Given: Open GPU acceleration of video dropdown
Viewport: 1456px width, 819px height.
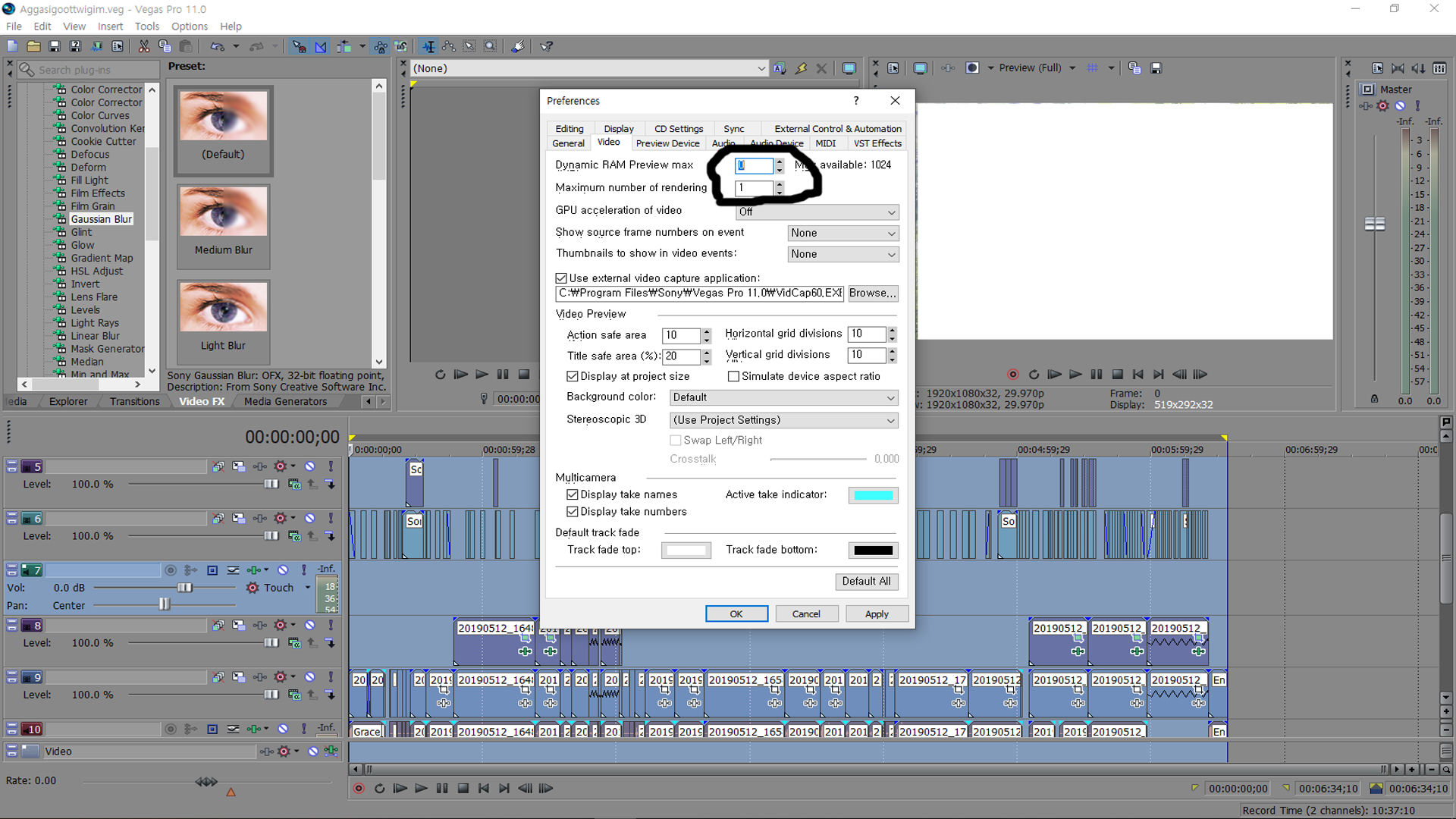Looking at the screenshot, I should pos(817,212).
